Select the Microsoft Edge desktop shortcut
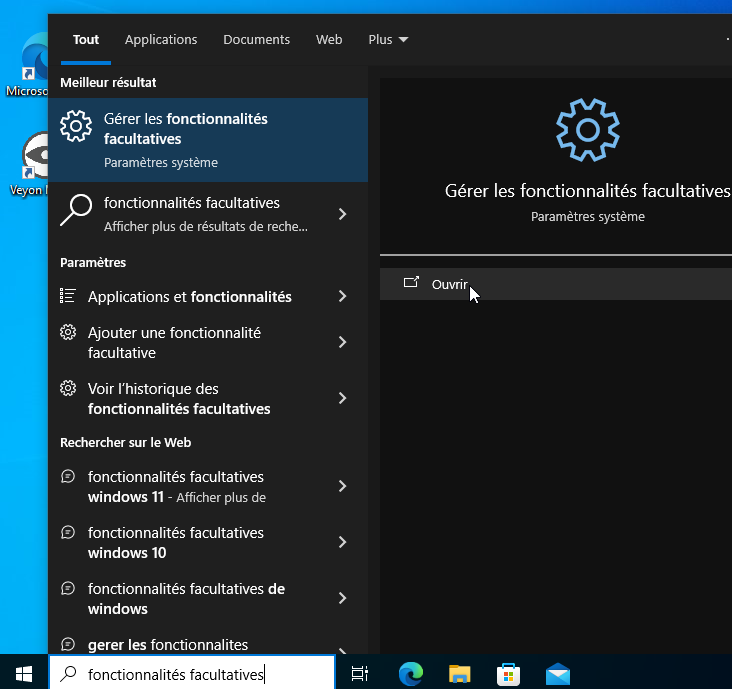 [x=28, y=64]
